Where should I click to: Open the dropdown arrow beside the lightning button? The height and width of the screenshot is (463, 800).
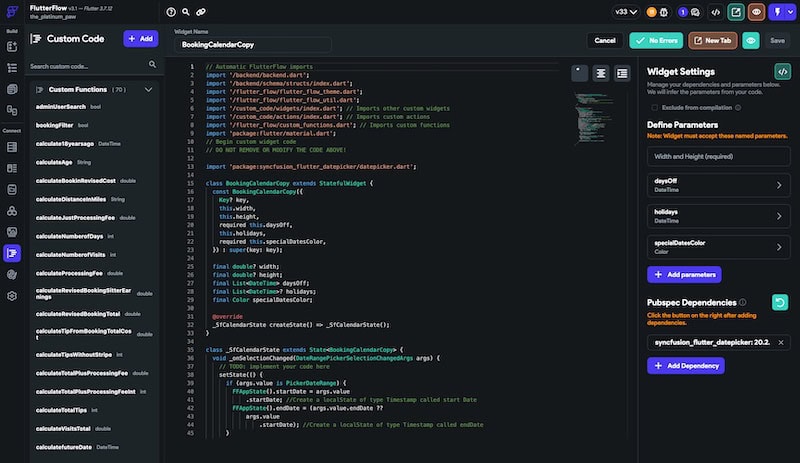click(790, 12)
